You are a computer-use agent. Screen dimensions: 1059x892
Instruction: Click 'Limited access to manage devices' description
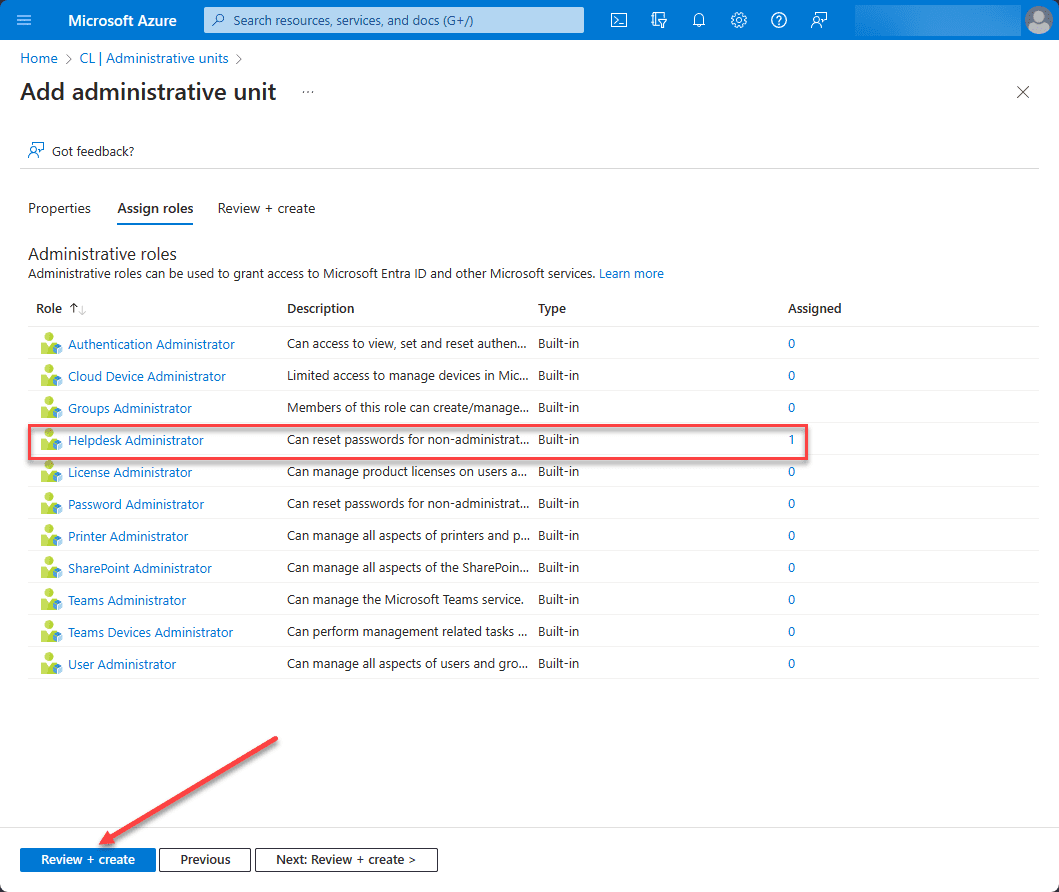tap(407, 375)
